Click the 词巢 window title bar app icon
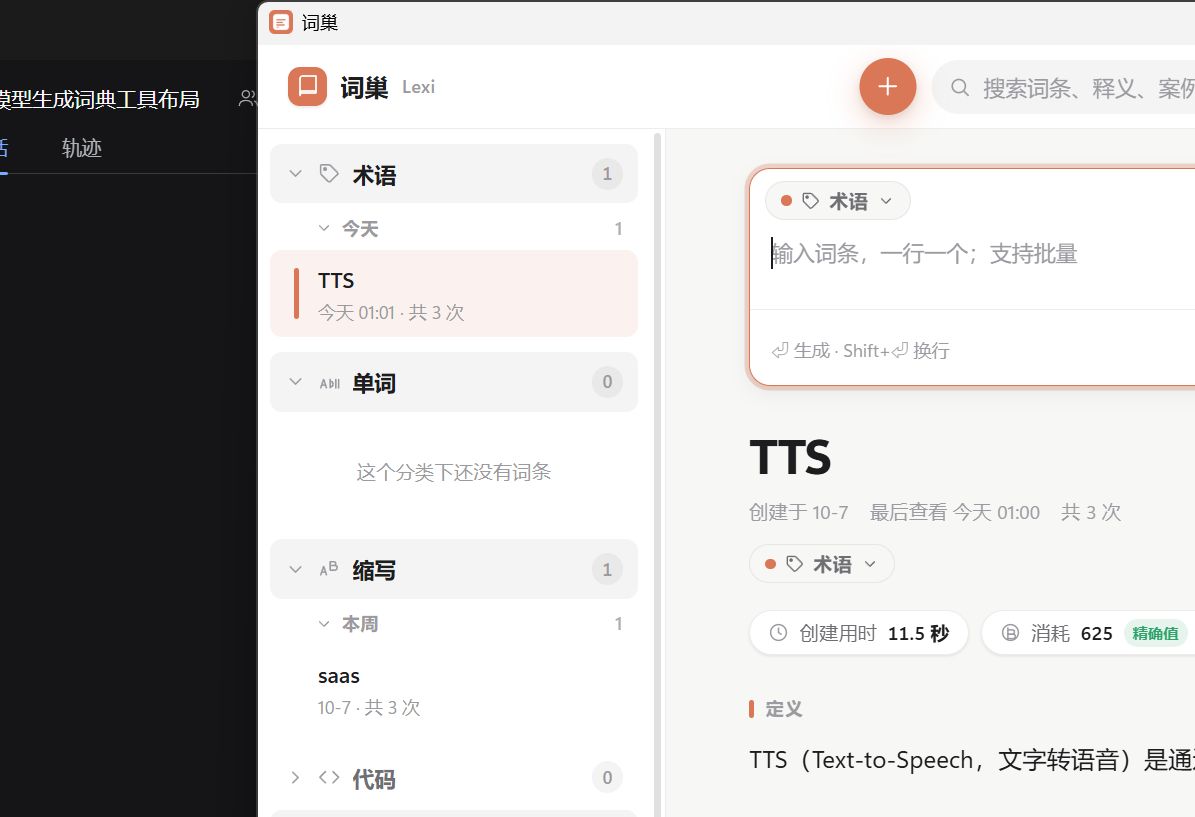This screenshot has width=1195, height=817. pos(280,22)
